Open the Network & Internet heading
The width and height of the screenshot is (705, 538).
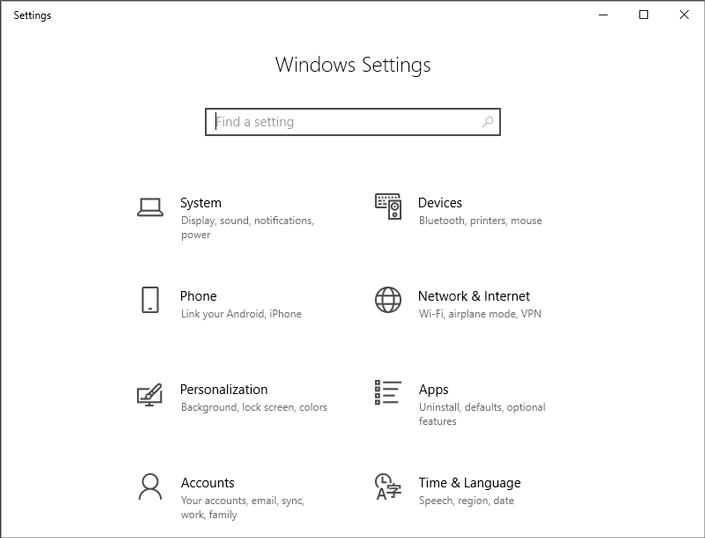pos(474,296)
